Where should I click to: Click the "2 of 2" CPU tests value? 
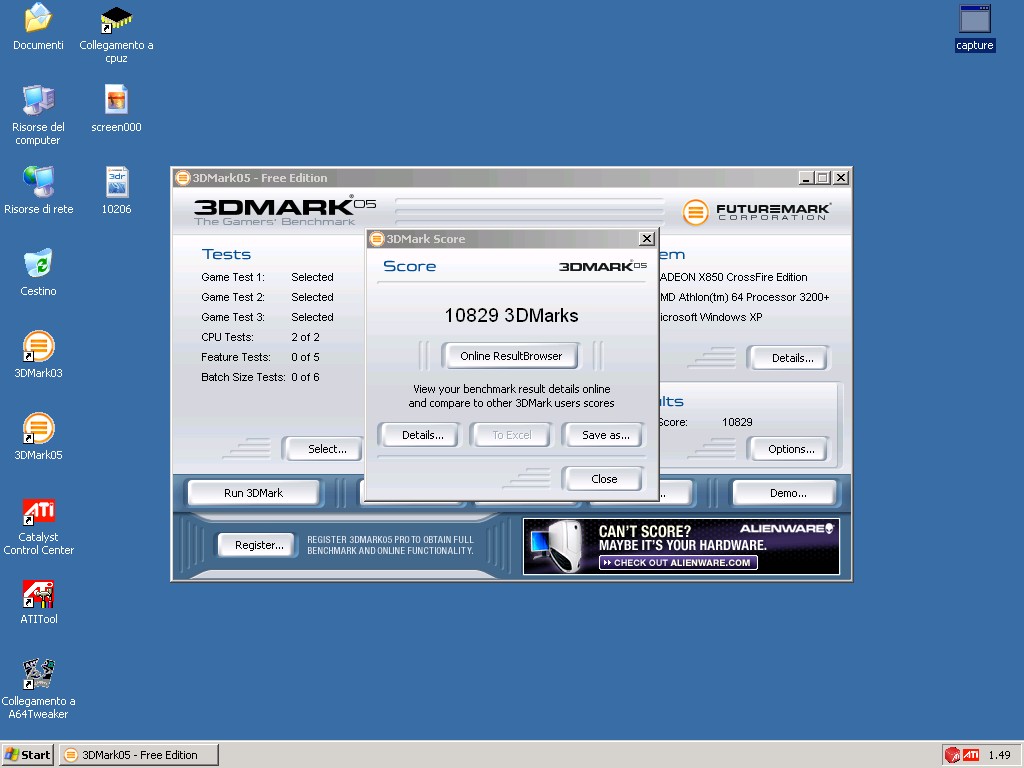point(305,337)
